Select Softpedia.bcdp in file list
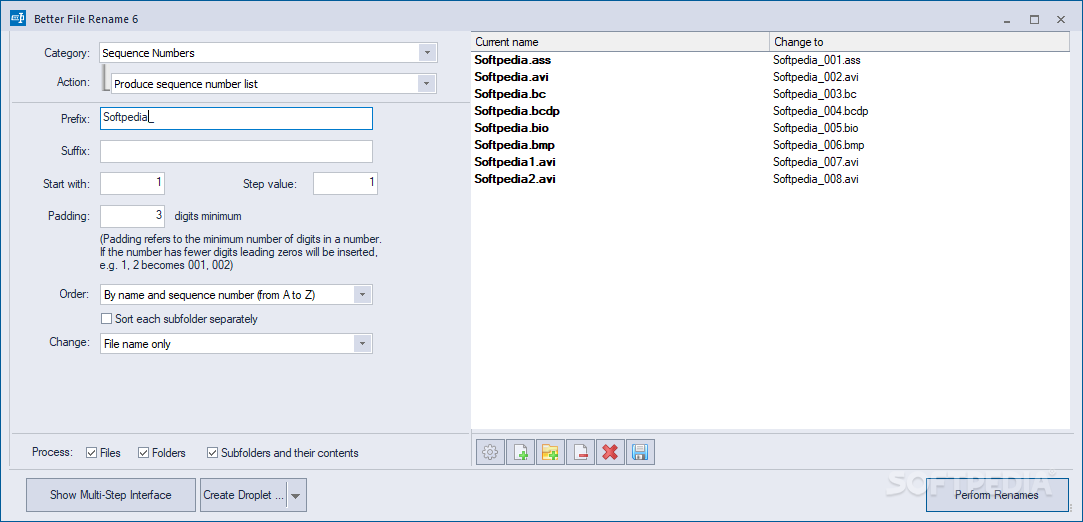Viewport: 1083px width, 522px height. (x=517, y=110)
